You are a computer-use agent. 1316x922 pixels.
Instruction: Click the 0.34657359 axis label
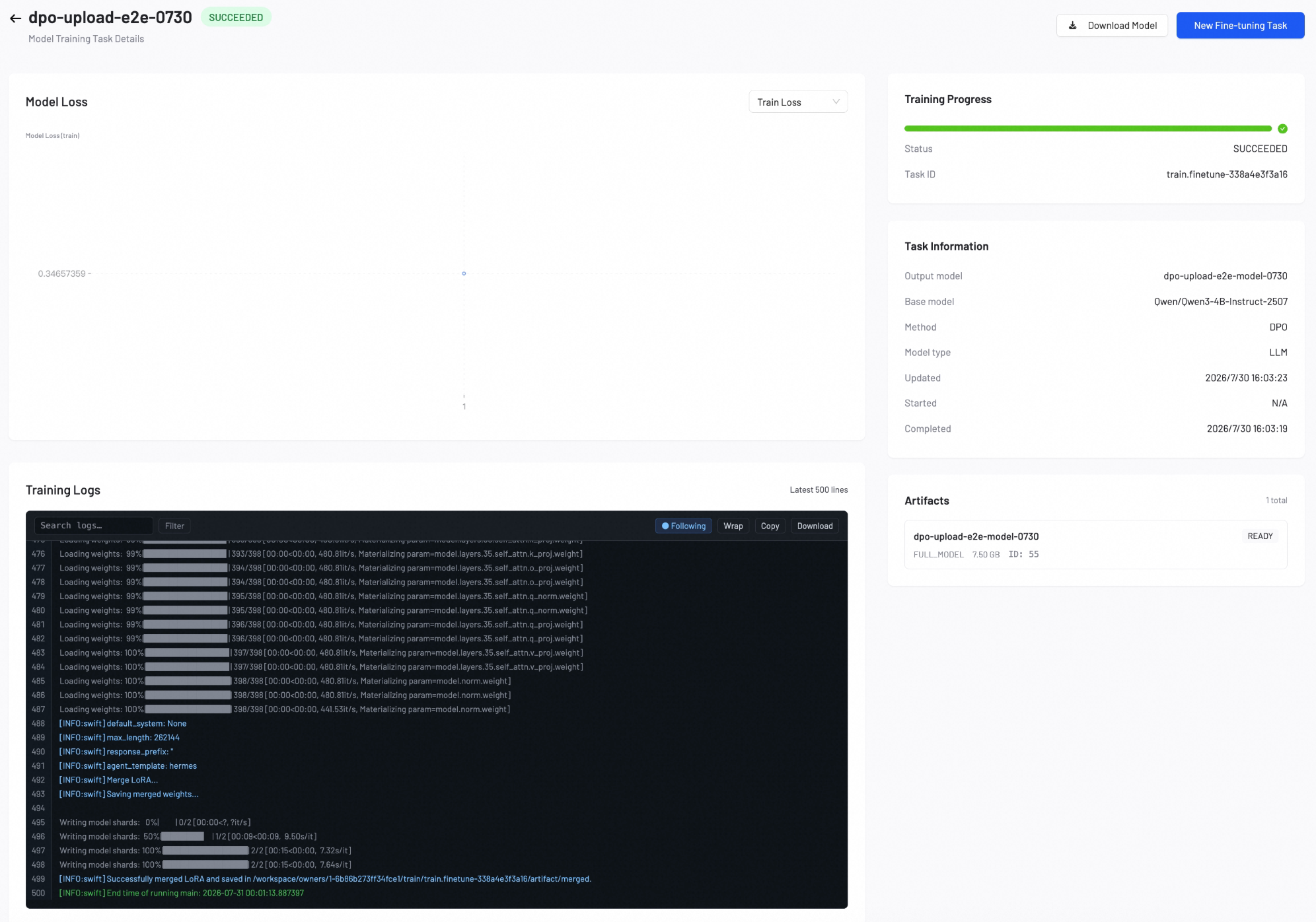tap(61, 274)
